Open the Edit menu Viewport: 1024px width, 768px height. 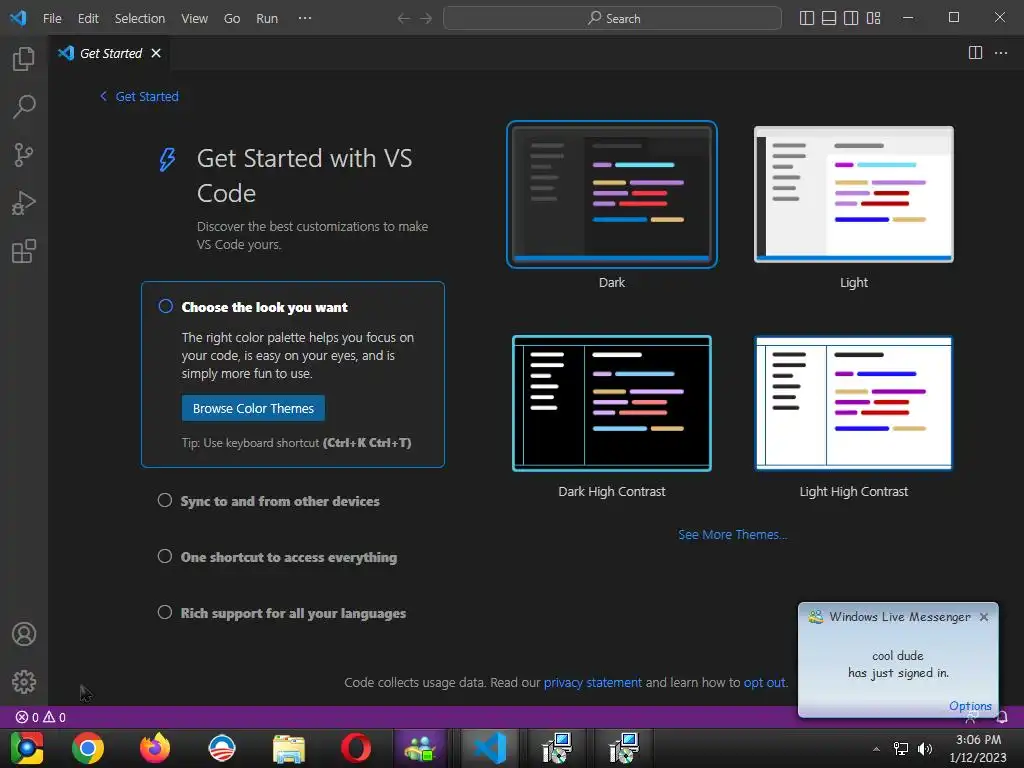(88, 18)
